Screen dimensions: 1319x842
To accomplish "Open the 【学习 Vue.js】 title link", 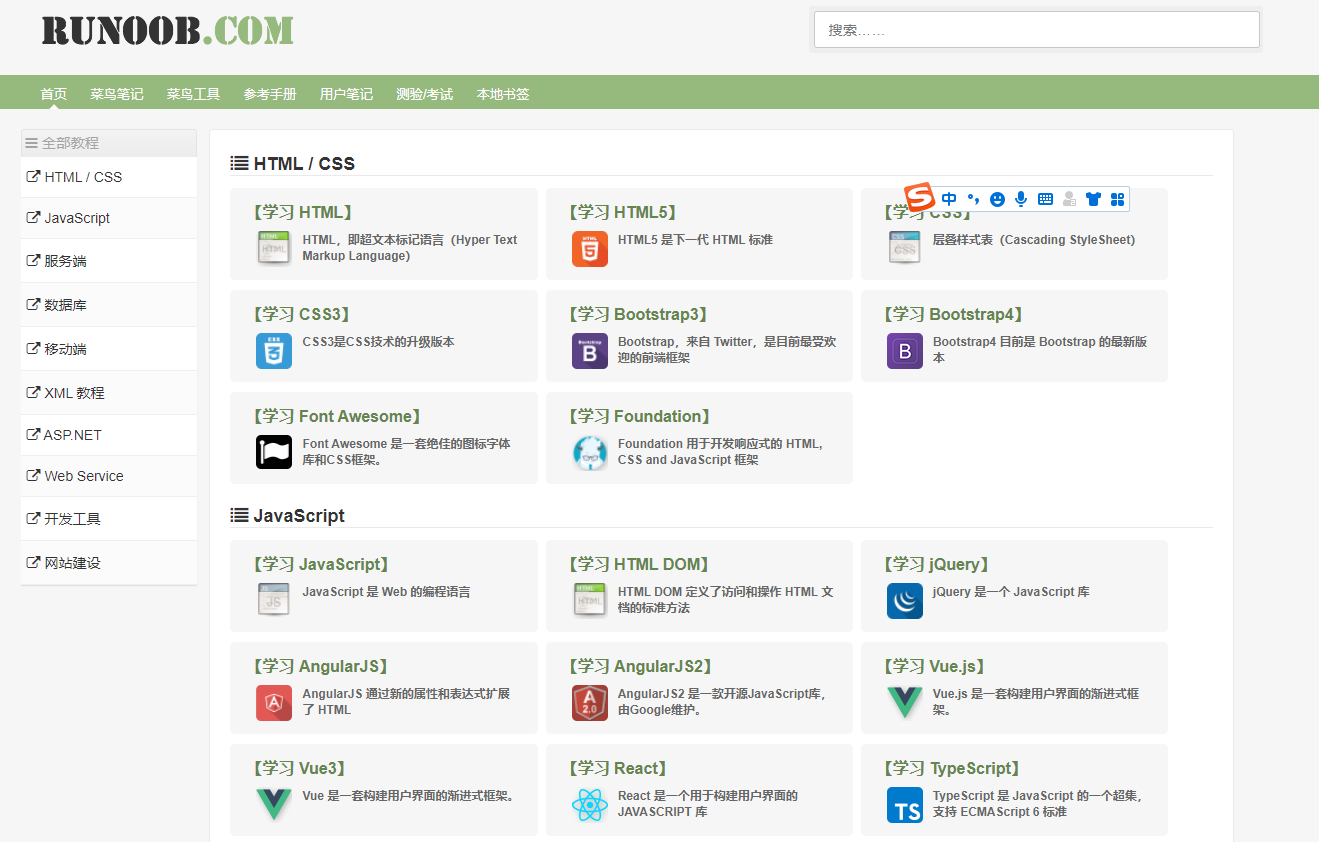I will point(935,666).
